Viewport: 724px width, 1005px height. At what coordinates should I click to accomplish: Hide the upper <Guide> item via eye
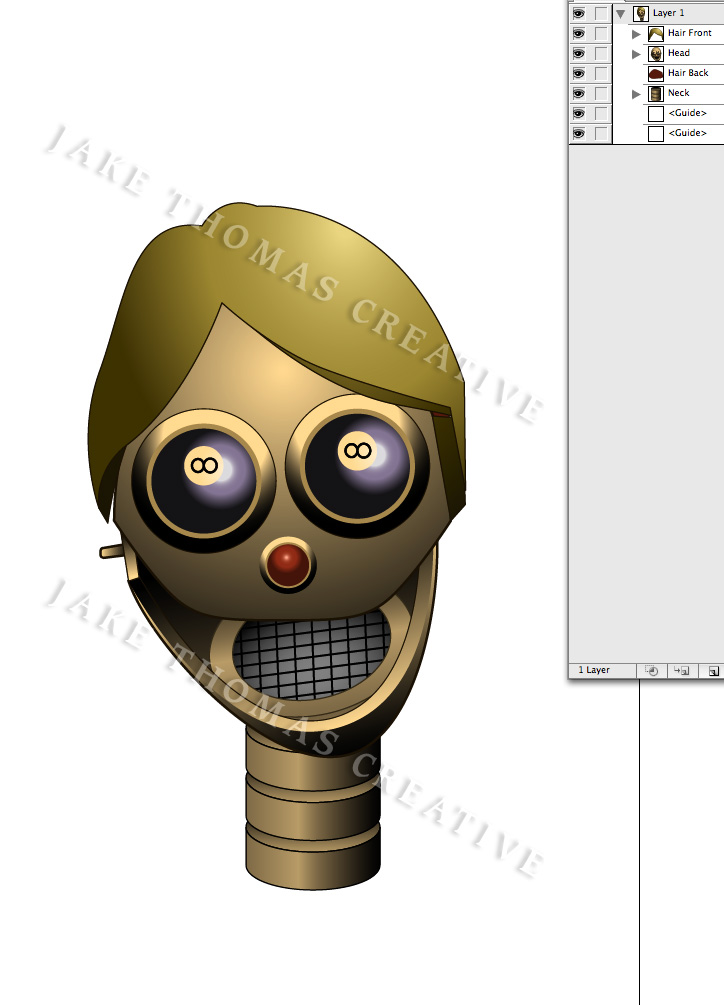point(579,113)
